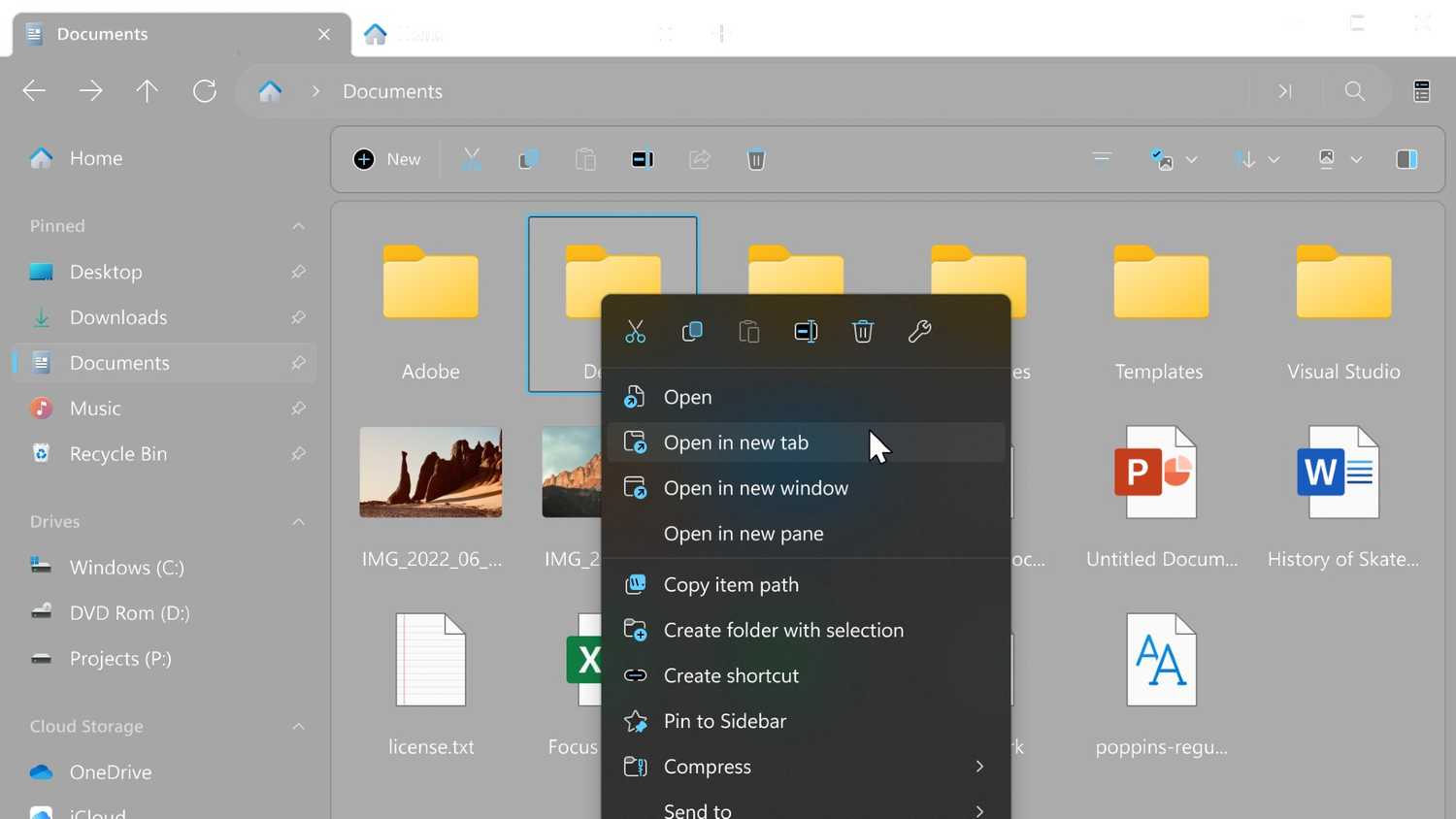The height and width of the screenshot is (819, 1456).
Task: Choose Open in new window
Action: click(x=806, y=488)
